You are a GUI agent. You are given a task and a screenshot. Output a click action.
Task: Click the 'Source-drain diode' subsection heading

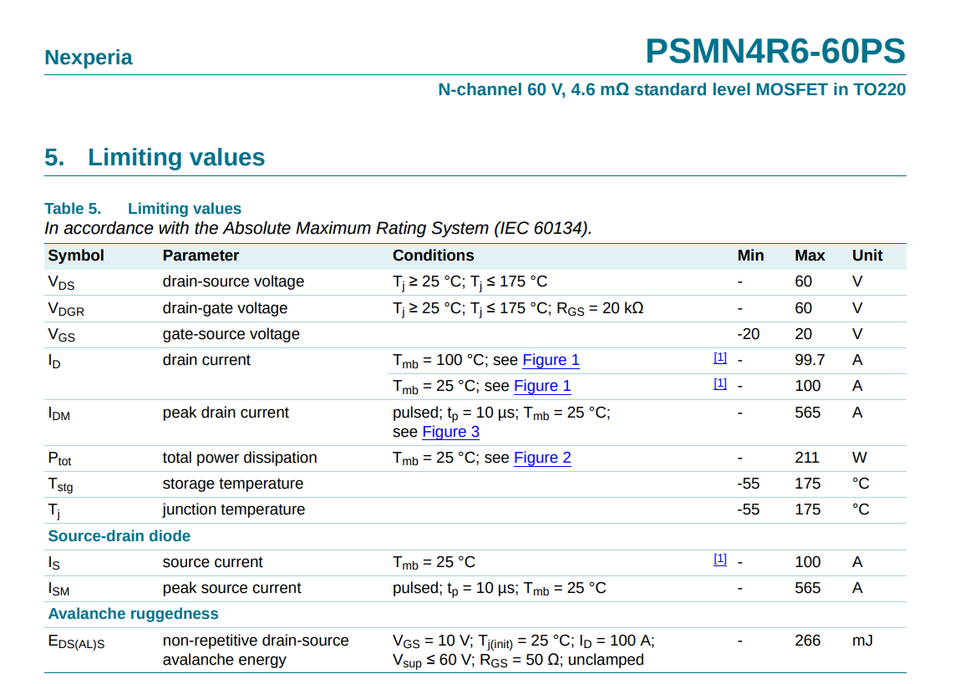click(119, 536)
